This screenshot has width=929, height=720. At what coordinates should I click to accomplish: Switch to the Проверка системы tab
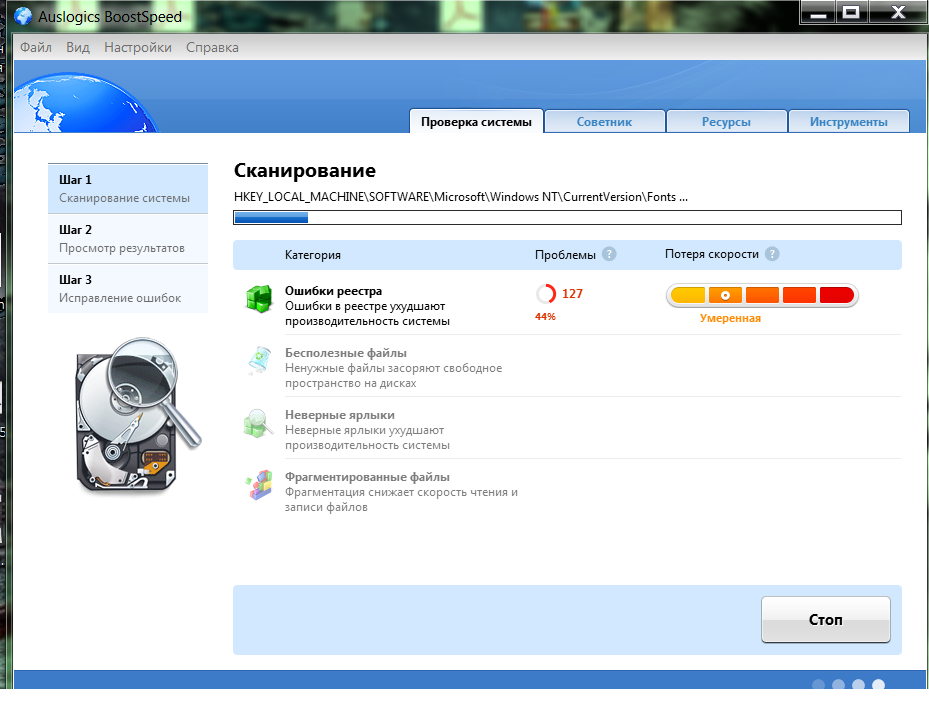click(476, 121)
